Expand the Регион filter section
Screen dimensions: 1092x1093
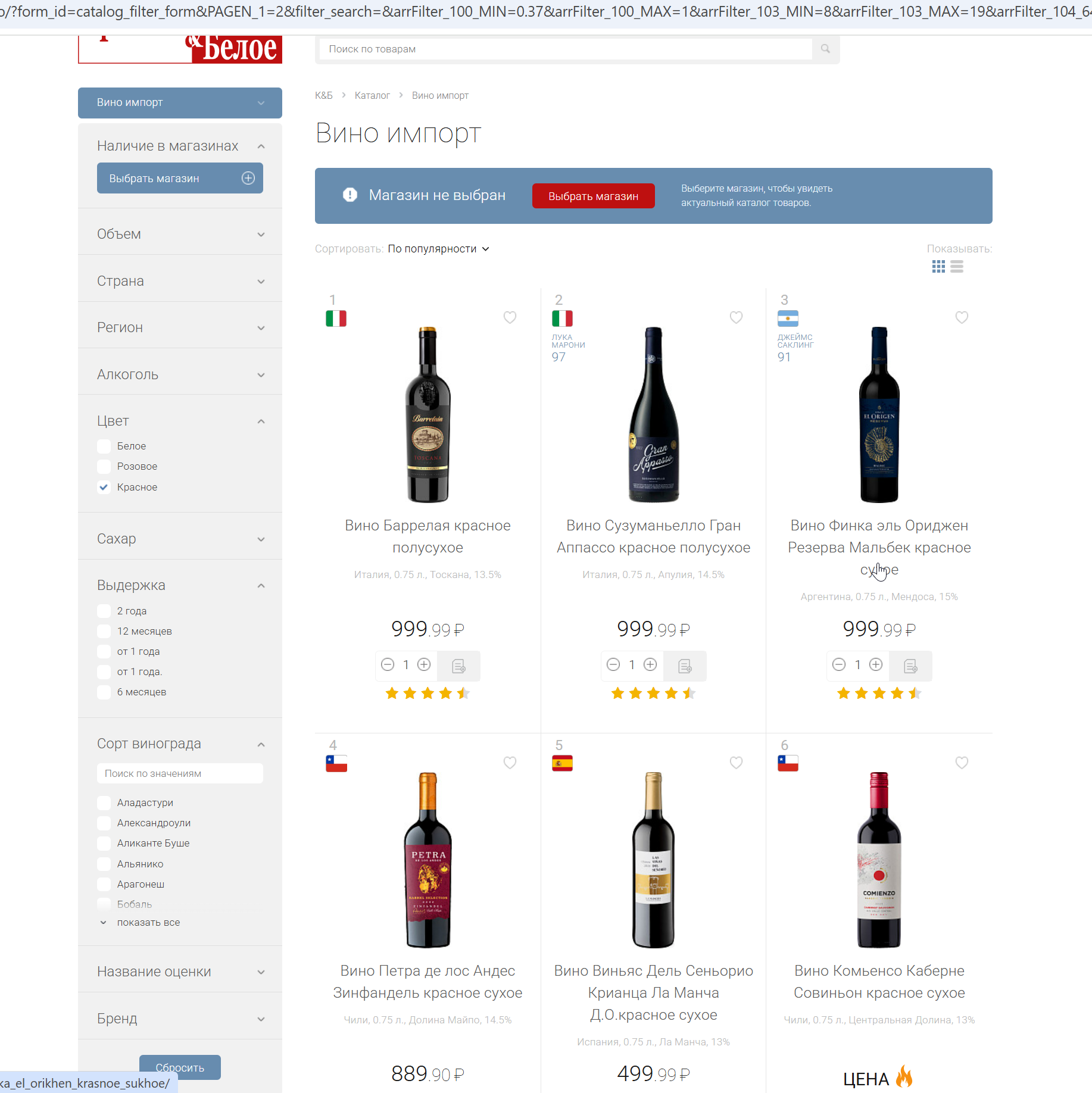[x=180, y=327]
